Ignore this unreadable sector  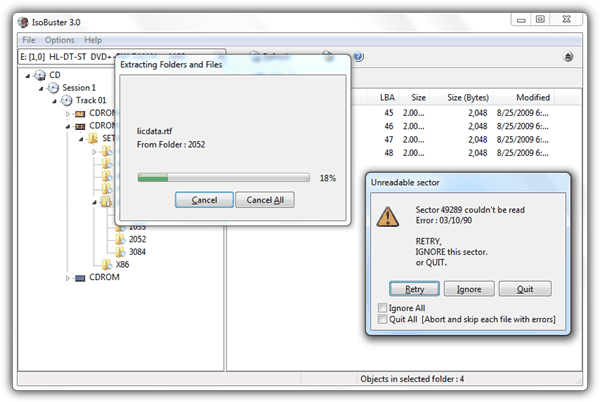click(469, 289)
